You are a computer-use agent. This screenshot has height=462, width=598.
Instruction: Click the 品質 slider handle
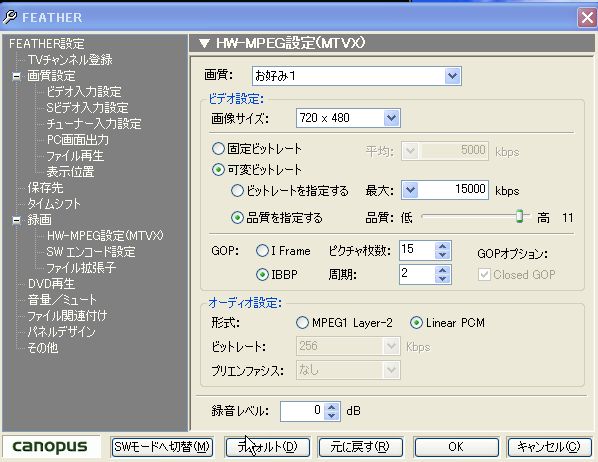519,216
